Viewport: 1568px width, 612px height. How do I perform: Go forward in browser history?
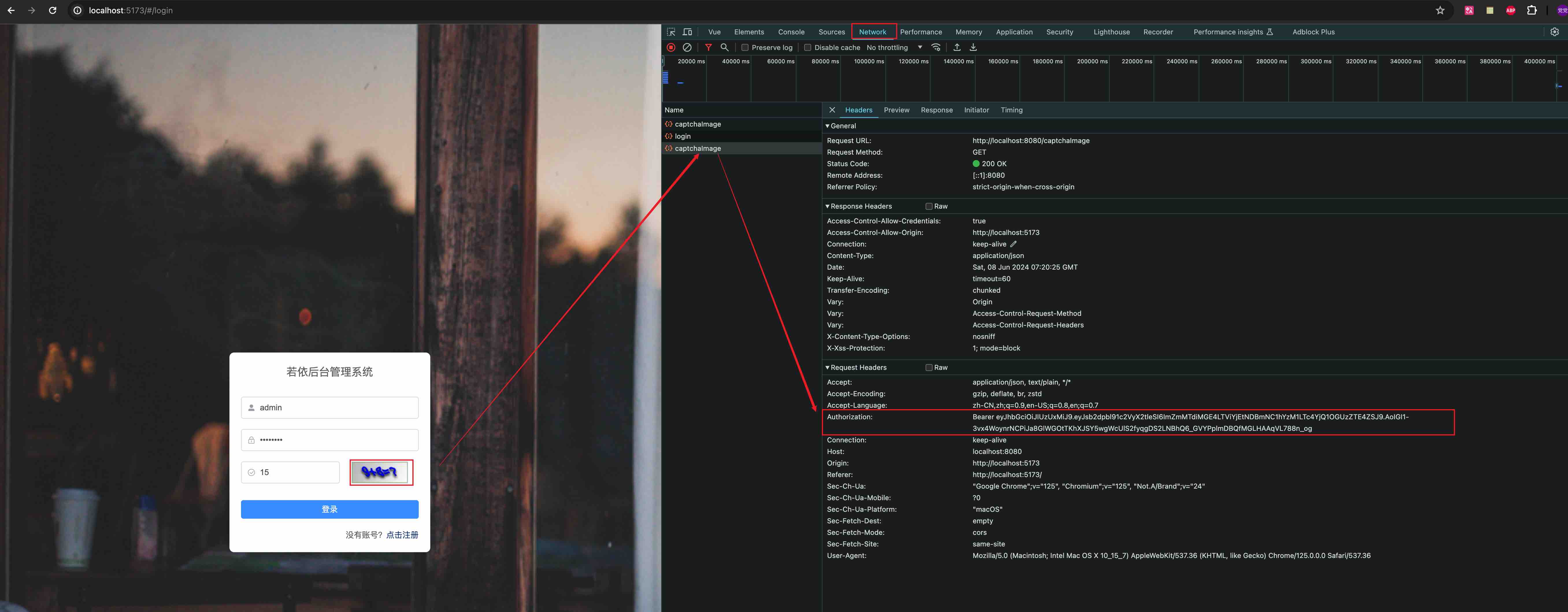[32, 10]
